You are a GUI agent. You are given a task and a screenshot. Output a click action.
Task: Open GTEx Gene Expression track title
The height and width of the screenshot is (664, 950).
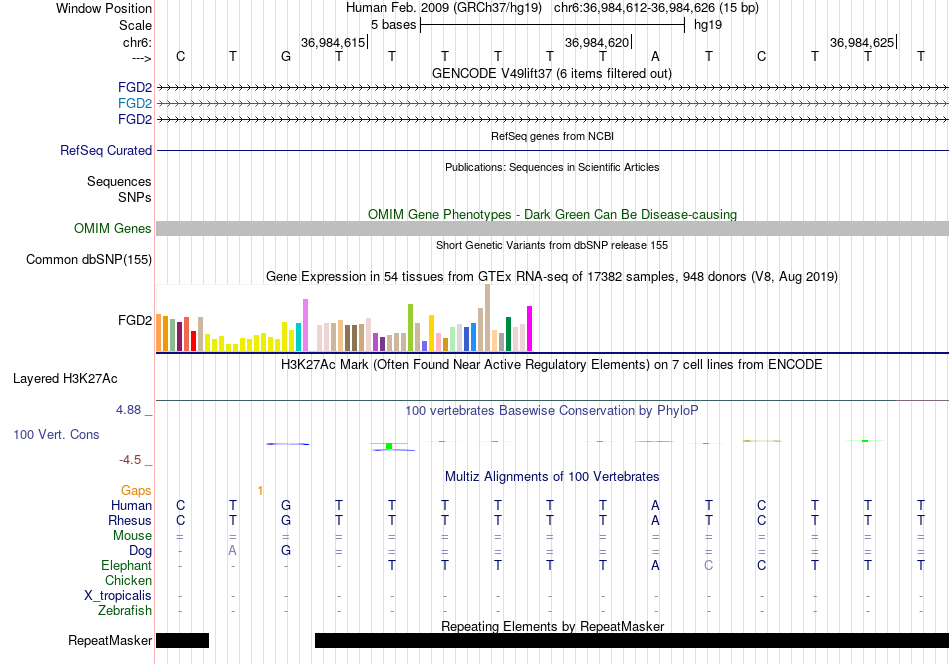pyautogui.click(x=552, y=277)
